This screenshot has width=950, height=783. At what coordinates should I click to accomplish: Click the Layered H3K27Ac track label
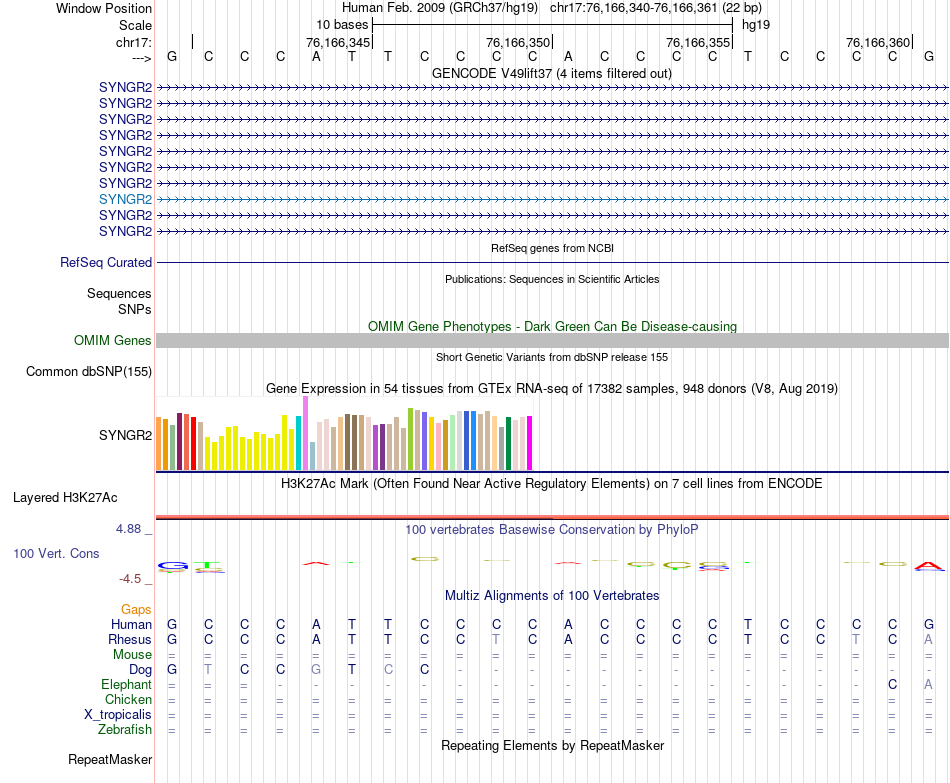point(65,498)
